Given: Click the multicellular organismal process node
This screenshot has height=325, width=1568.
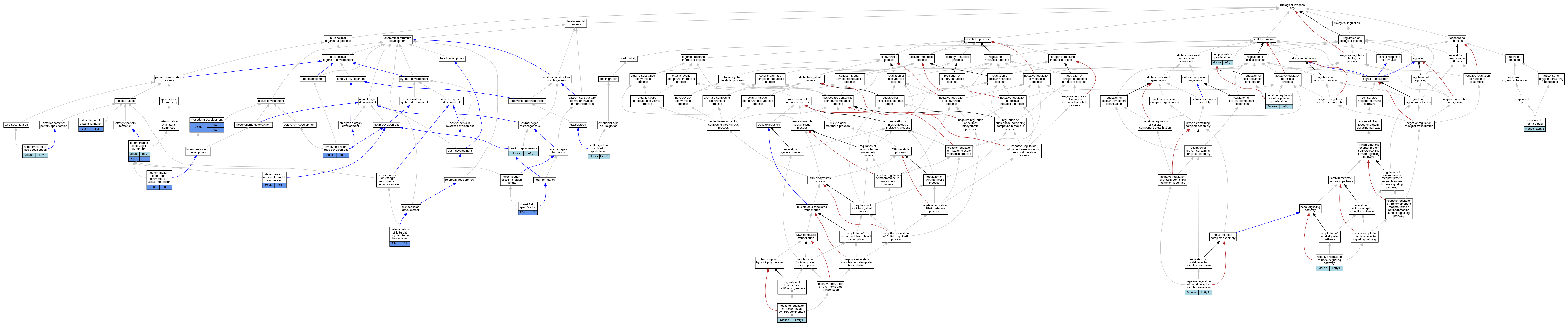Looking at the screenshot, I should (338, 40).
